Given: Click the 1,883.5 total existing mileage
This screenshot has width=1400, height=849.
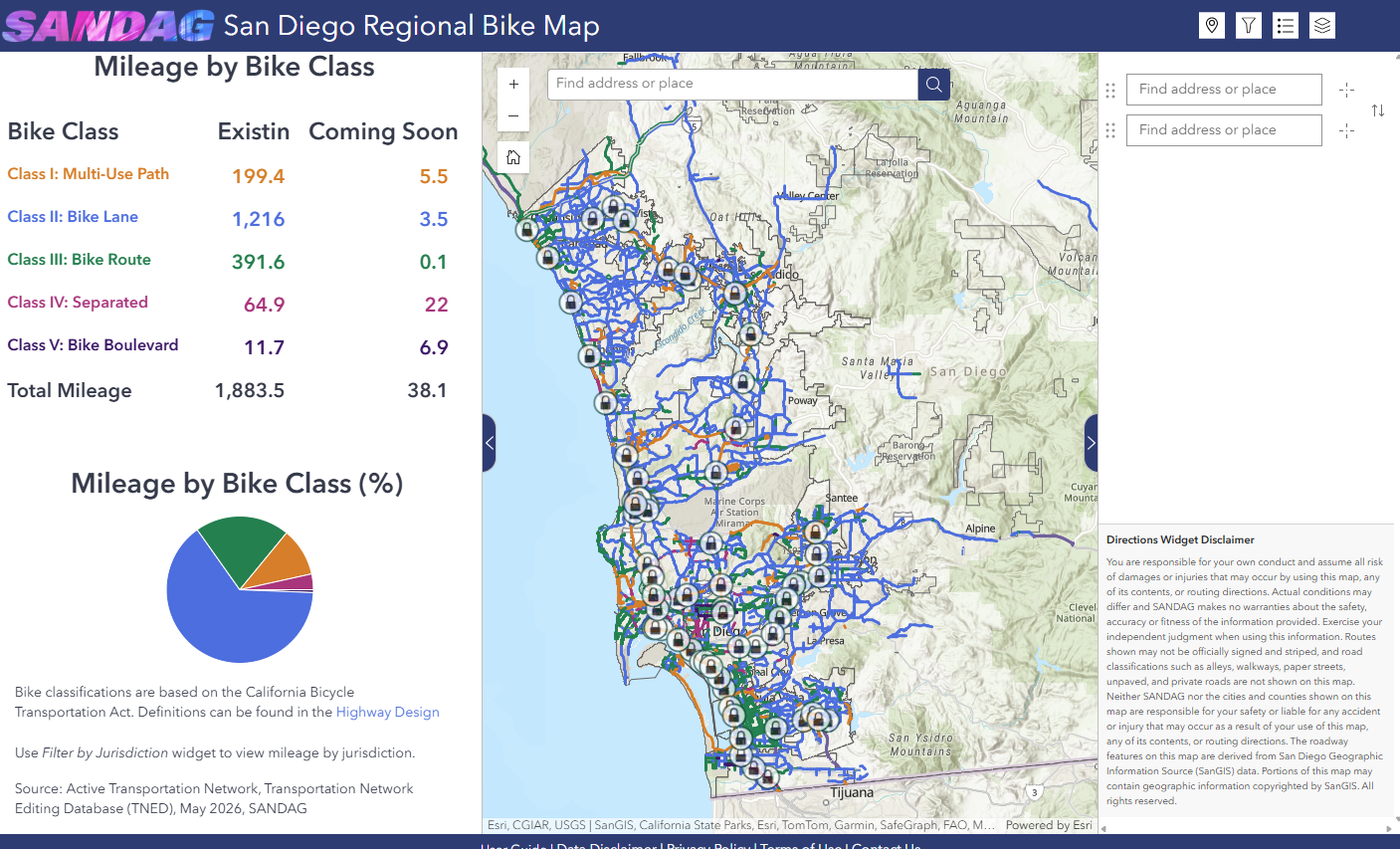Looking at the screenshot, I should click(x=250, y=390).
